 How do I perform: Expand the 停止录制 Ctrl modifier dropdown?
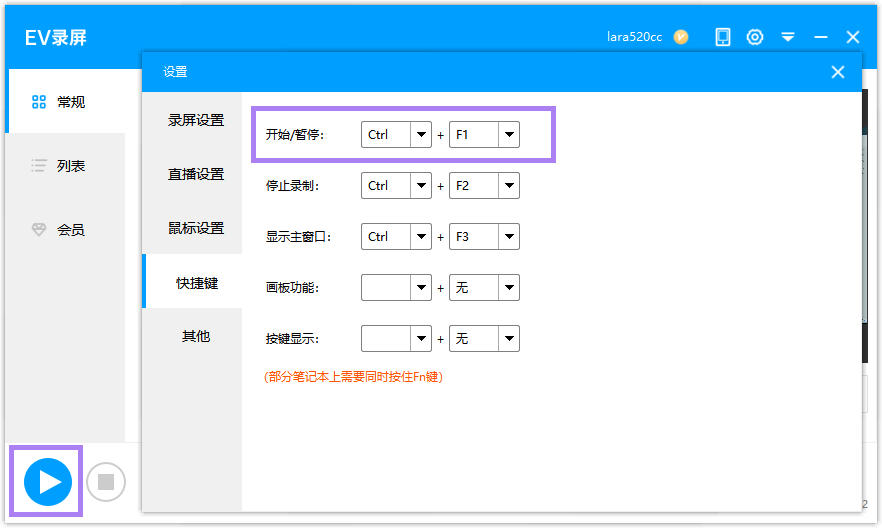tap(421, 186)
